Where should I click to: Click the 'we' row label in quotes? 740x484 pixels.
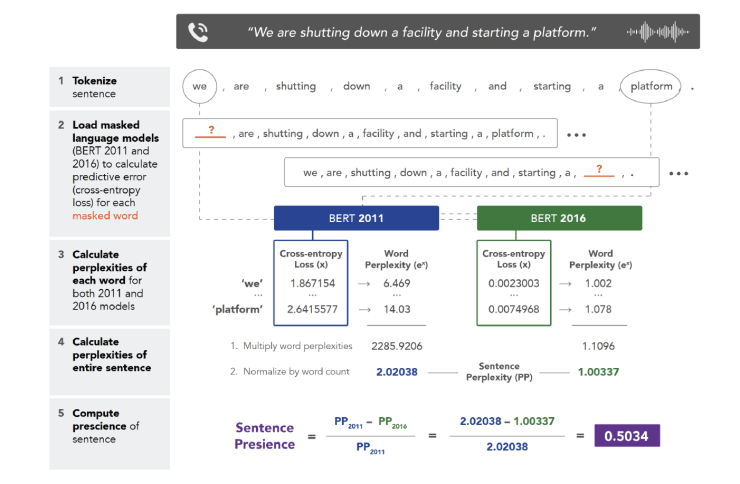pyautogui.click(x=252, y=284)
